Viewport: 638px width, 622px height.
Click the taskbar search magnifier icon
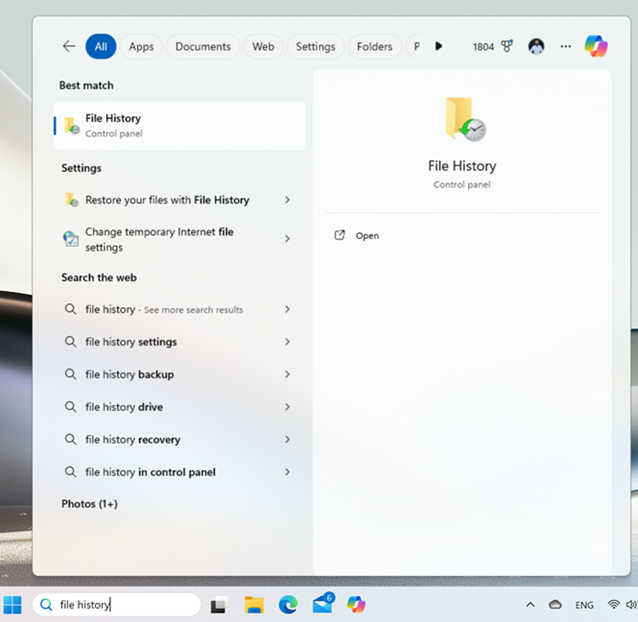[46, 605]
